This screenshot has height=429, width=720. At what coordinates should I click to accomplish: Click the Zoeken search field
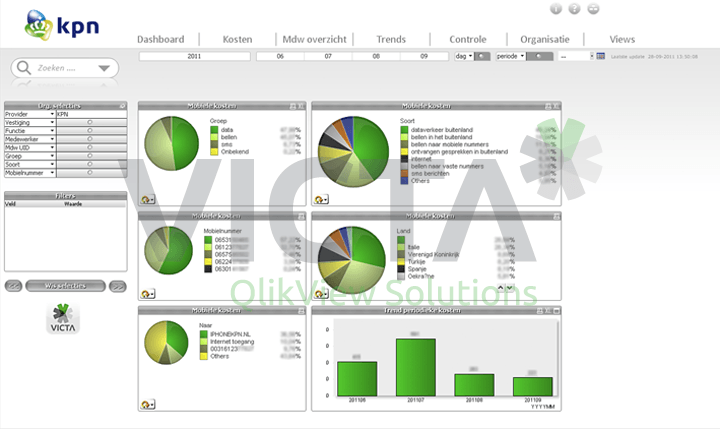coord(64,68)
